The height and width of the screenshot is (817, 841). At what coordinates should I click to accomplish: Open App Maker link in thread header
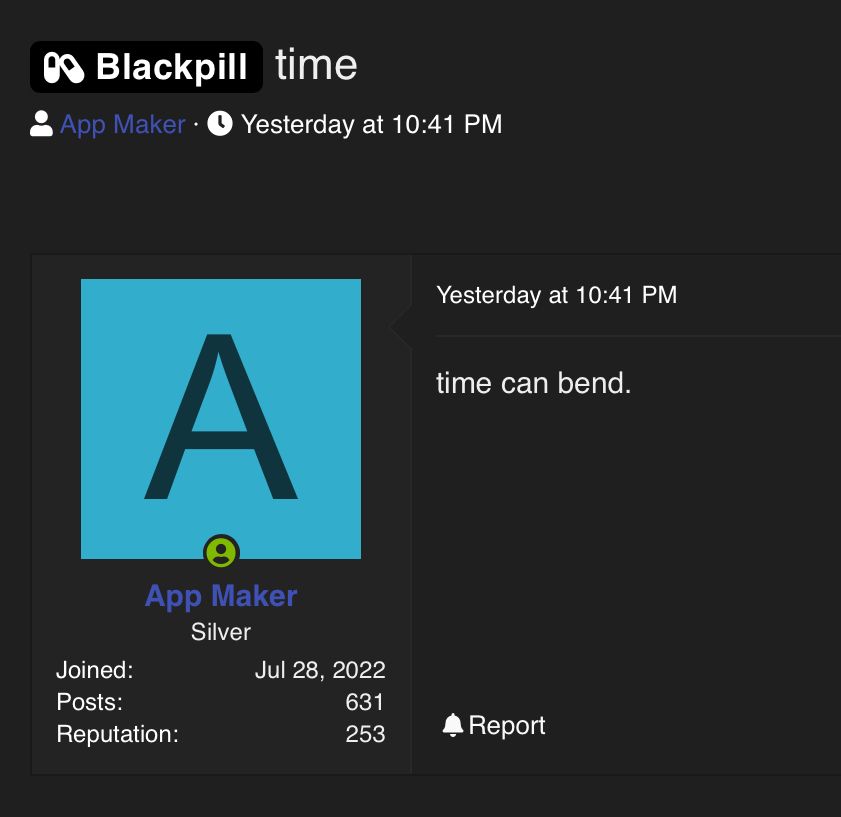[x=122, y=124]
